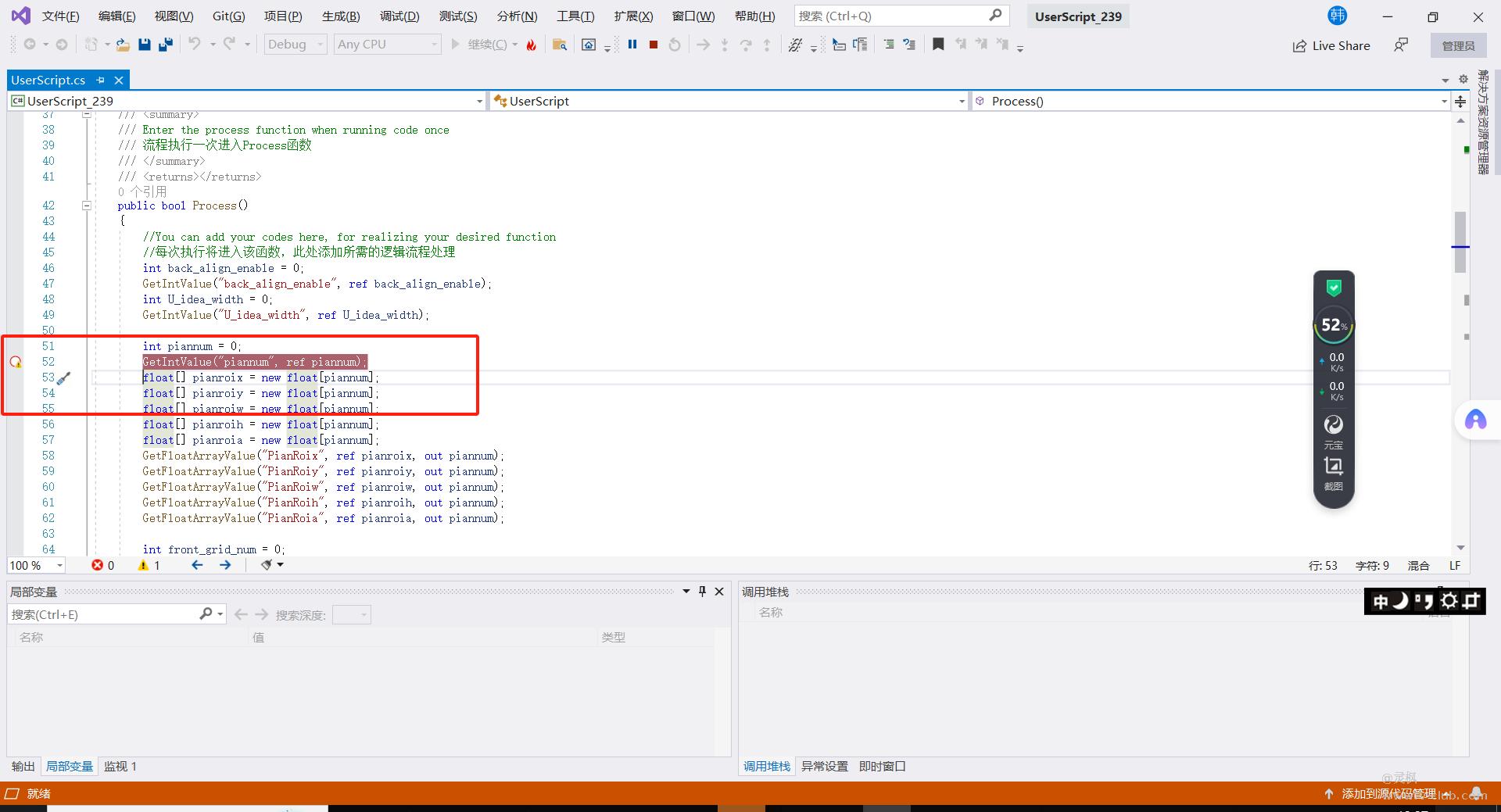Click the Undo arrow icon
The height and width of the screenshot is (812, 1501).
coord(195,45)
